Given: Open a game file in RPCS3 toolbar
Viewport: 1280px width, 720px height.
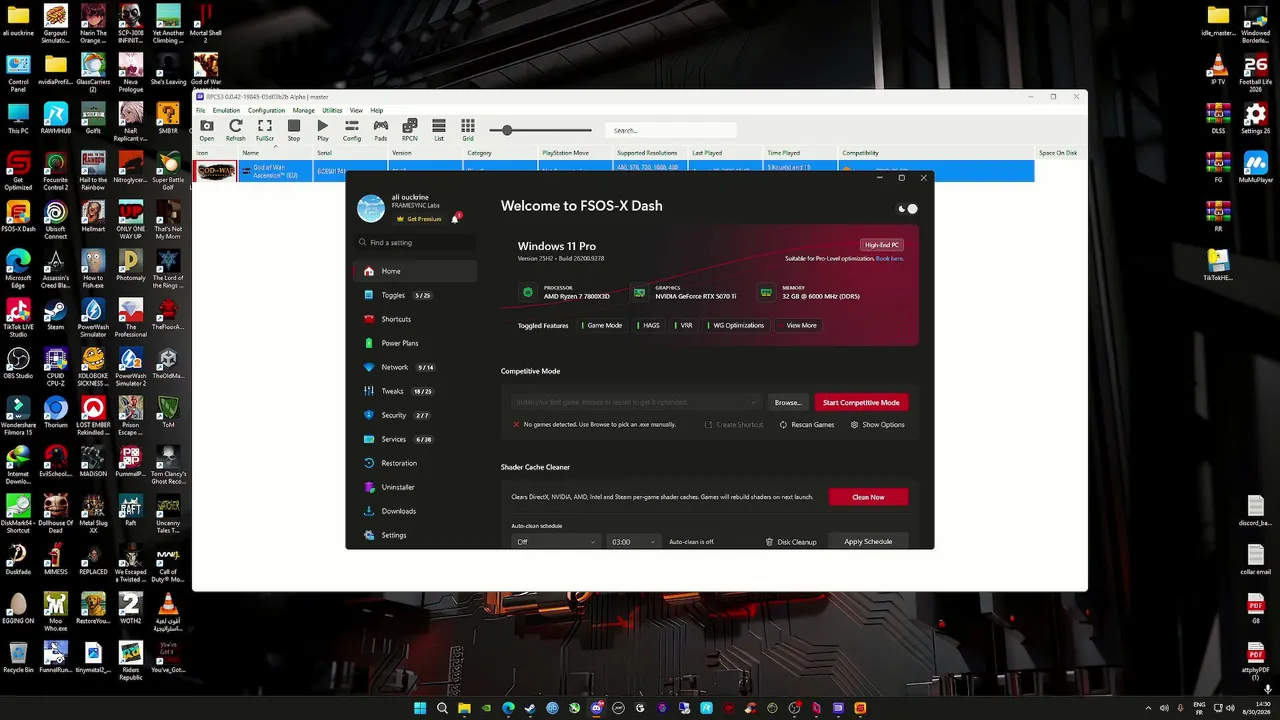Looking at the screenshot, I should pyautogui.click(x=206, y=130).
